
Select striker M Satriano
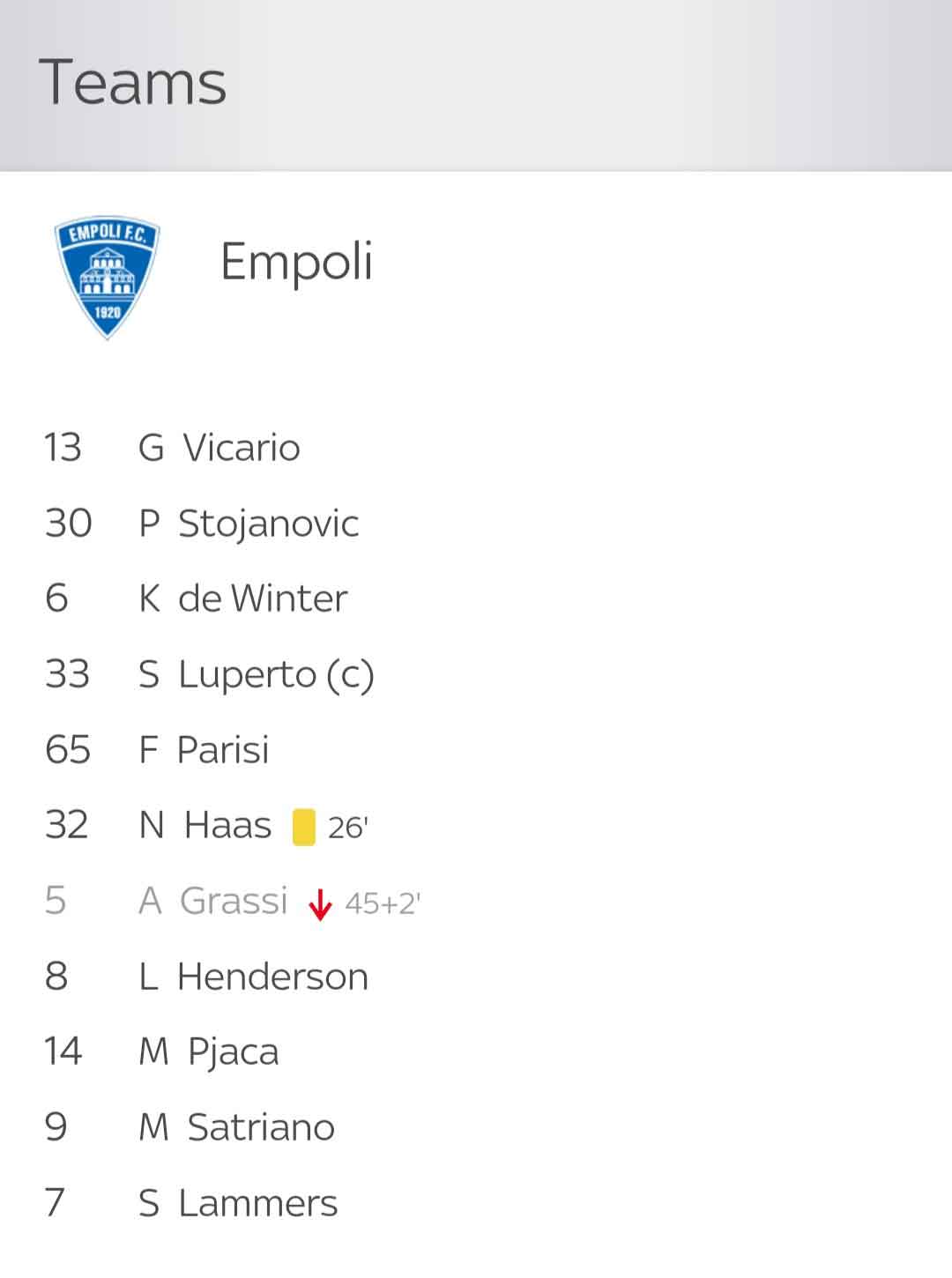pyautogui.click(x=237, y=1127)
